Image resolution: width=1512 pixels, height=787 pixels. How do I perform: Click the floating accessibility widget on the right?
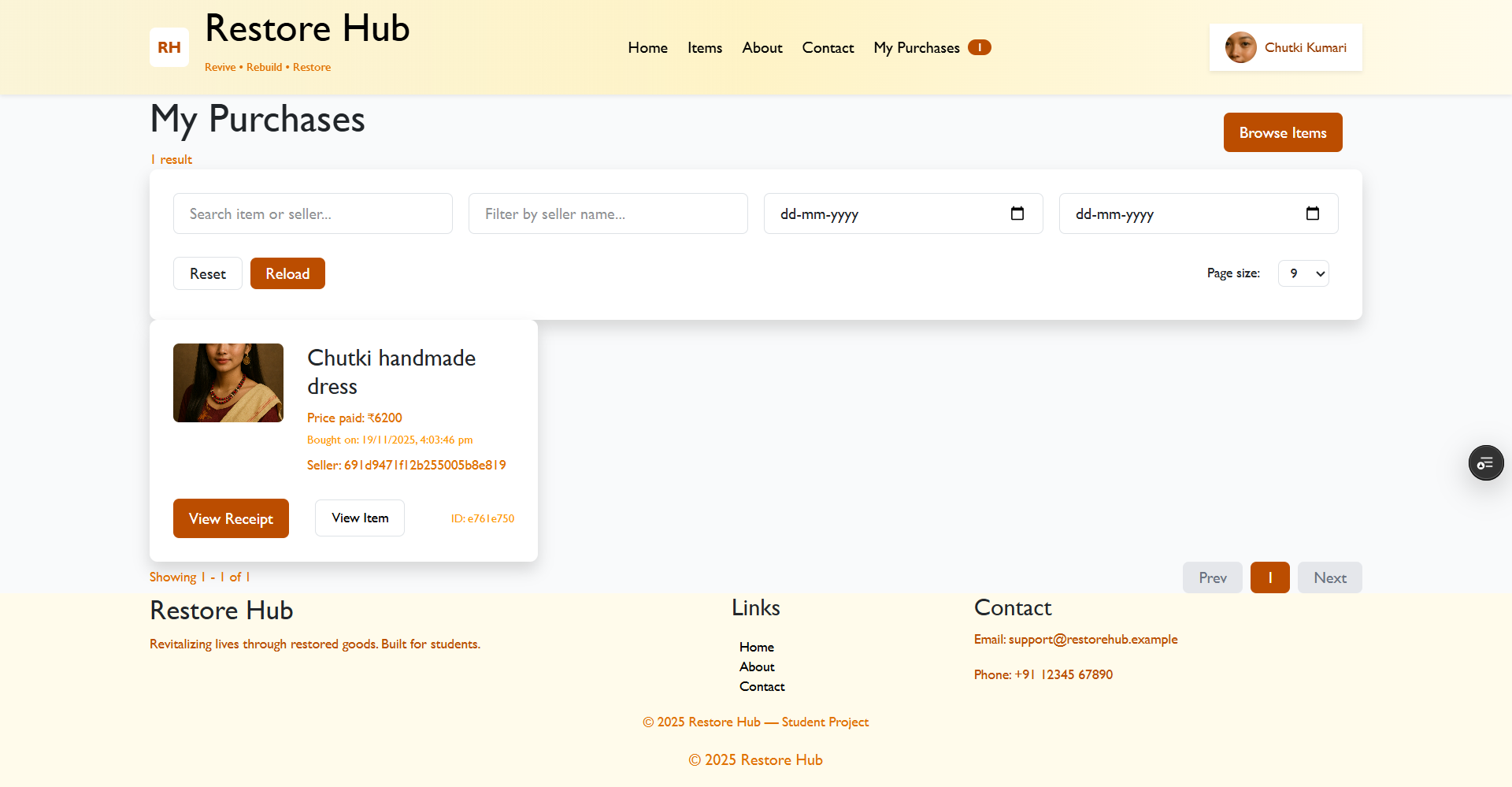(1485, 462)
